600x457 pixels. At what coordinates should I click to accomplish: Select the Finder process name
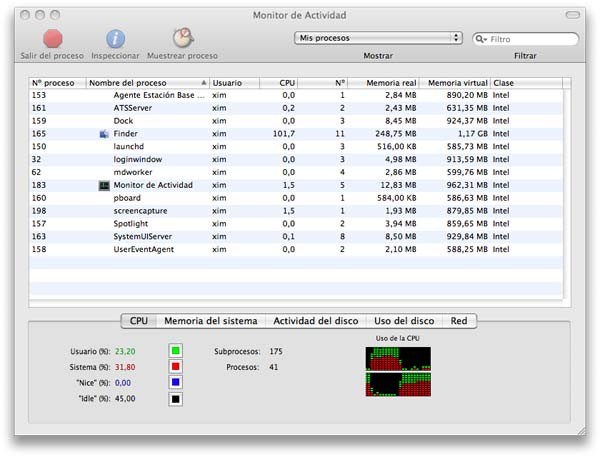pos(125,134)
